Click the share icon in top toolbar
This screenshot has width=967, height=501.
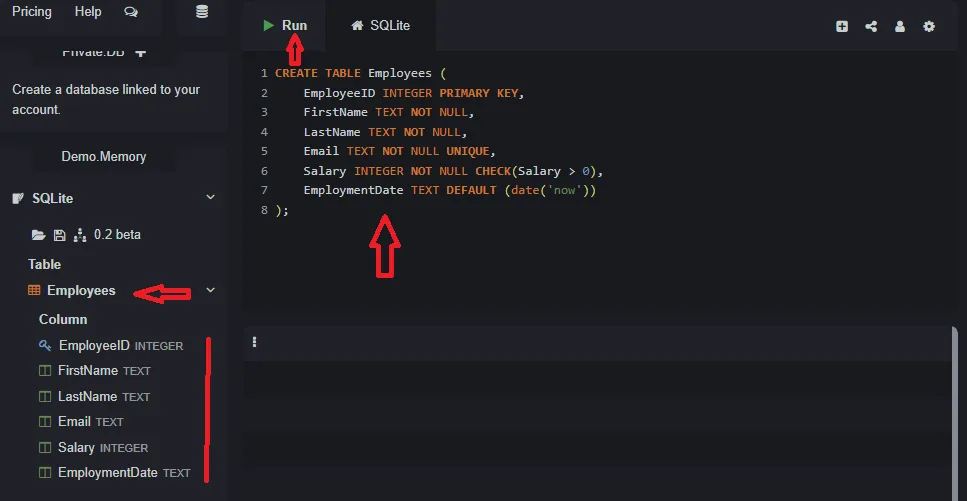tap(871, 27)
